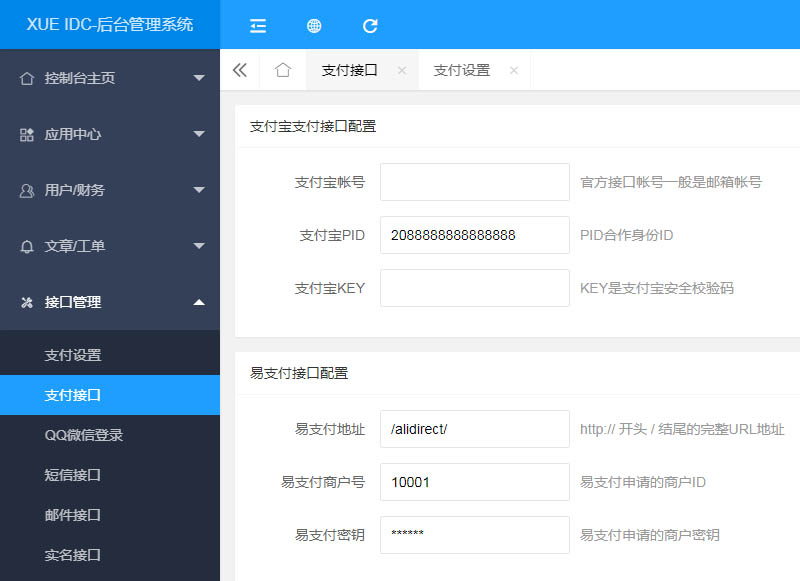Open QQ微信登录 in the sidebar
The image size is (800, 581).
tap(110, 435)
